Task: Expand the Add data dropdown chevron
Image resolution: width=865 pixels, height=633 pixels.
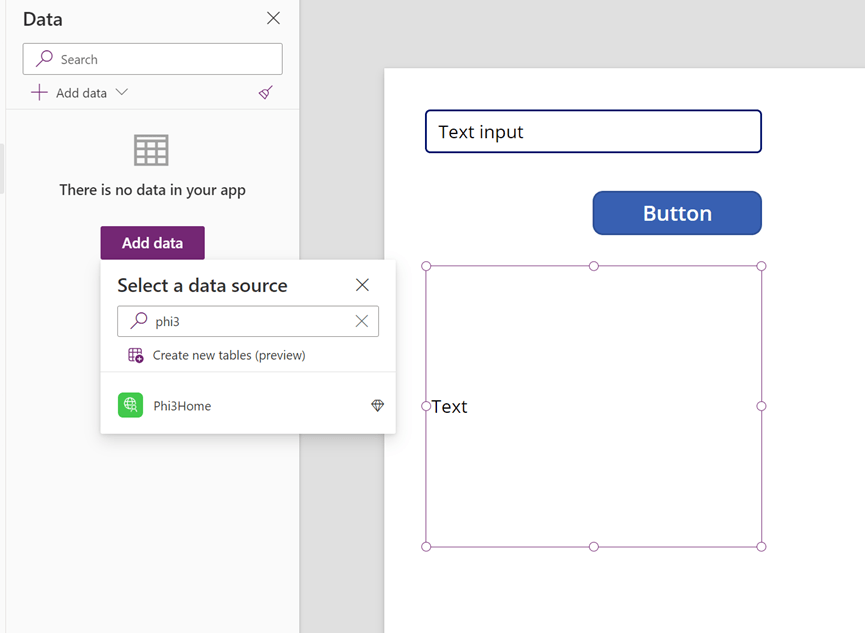Action: point(122,93)
